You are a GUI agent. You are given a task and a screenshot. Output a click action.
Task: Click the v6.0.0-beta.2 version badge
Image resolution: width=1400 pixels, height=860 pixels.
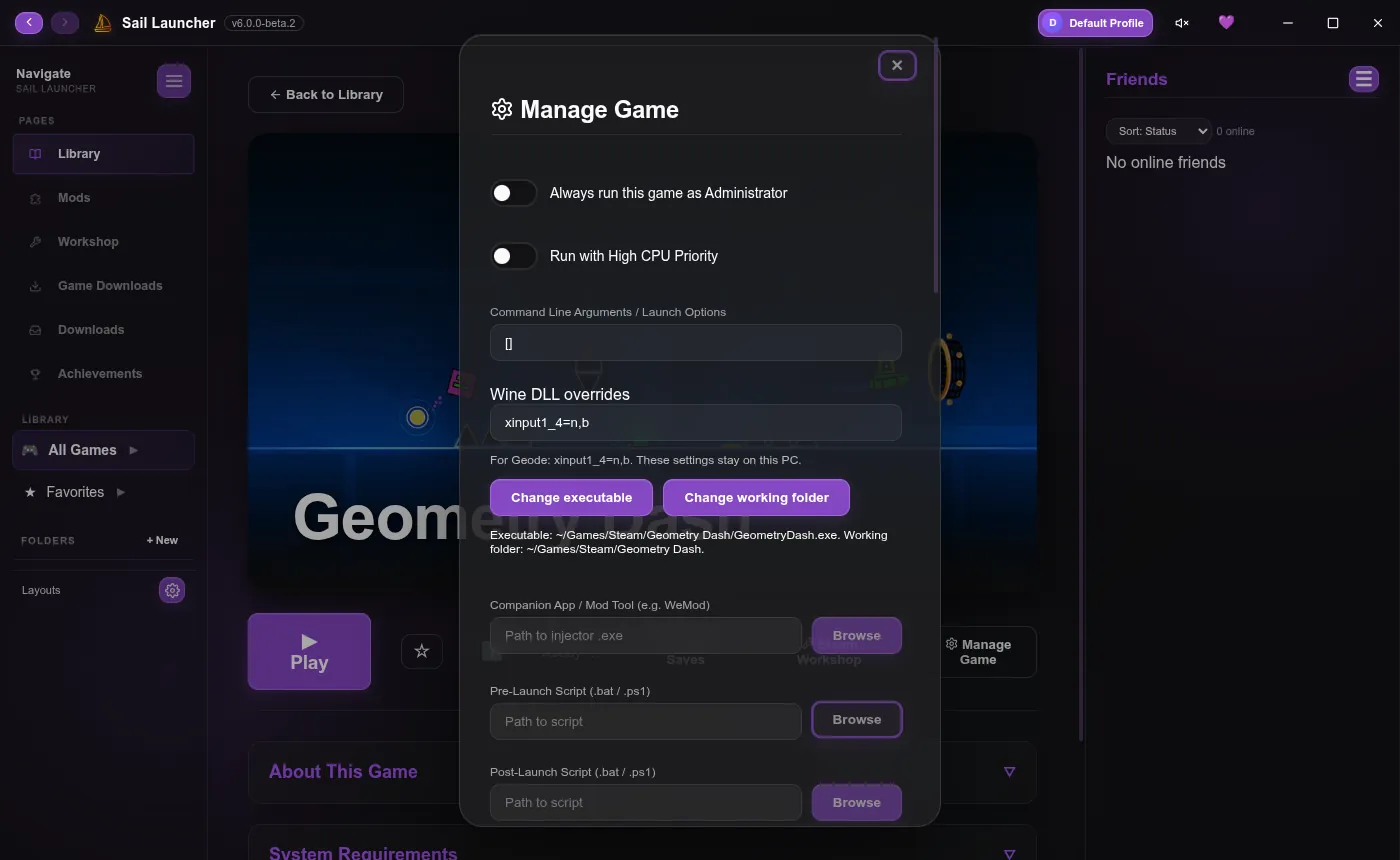(264, 23)
